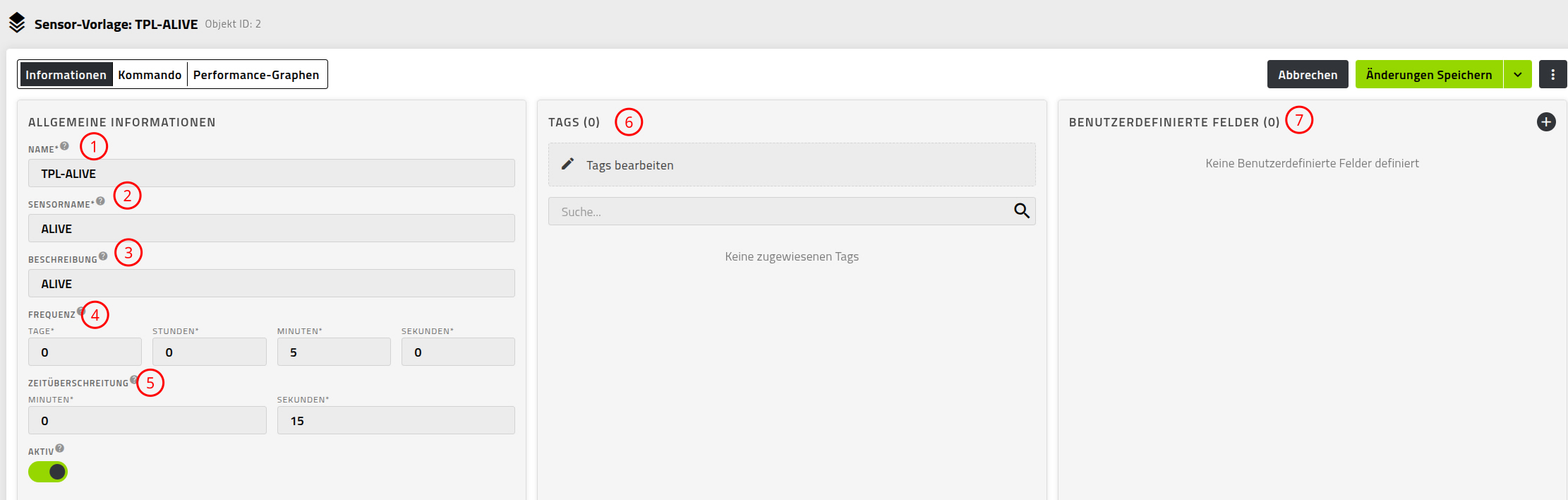Click the magnifier icon in tag search
The height and width of the screenshot is (500, 1568).
pyautogui.click(x=1021, y=210)
